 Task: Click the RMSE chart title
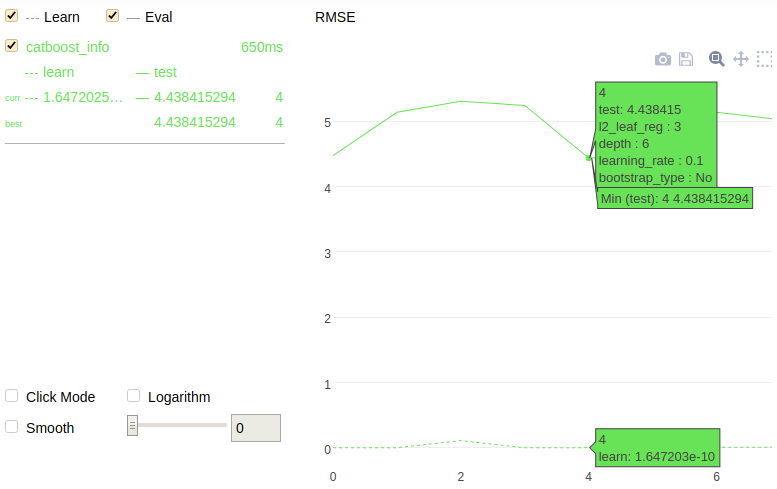pyautogui.click(x=335, y=17)
